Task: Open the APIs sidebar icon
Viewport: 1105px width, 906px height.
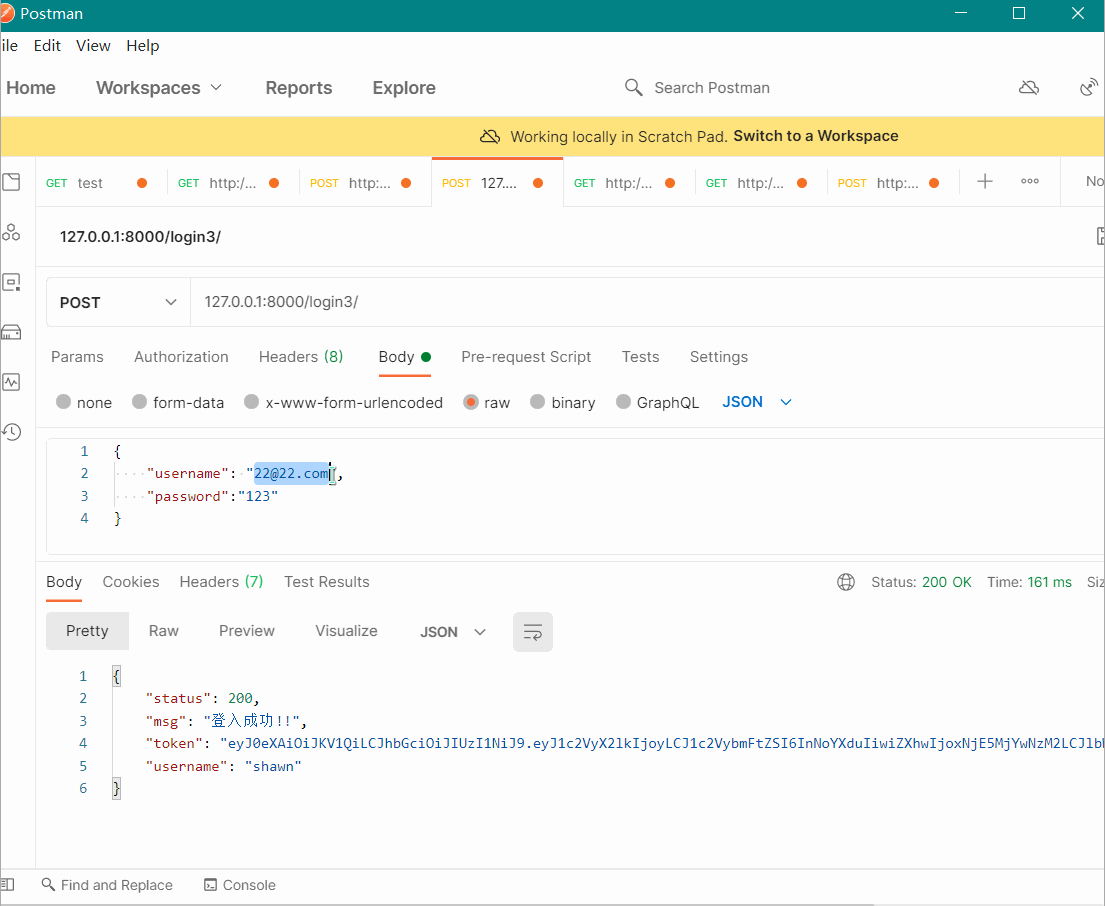Action: (x=11, y=232)
